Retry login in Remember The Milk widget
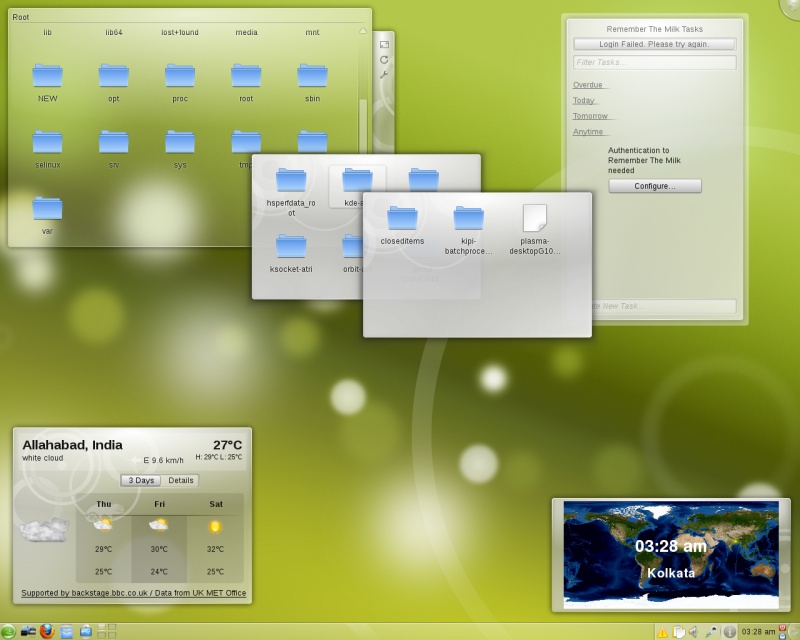Screen dimensions: 800x640 pos(655,44)
